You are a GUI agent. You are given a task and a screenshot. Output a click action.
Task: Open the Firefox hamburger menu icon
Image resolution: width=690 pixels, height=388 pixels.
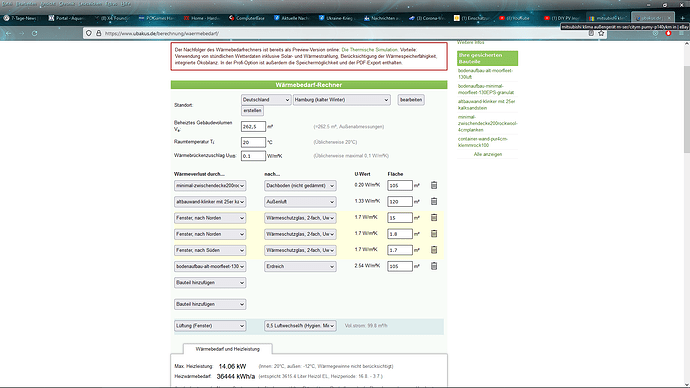coord(681,33)
